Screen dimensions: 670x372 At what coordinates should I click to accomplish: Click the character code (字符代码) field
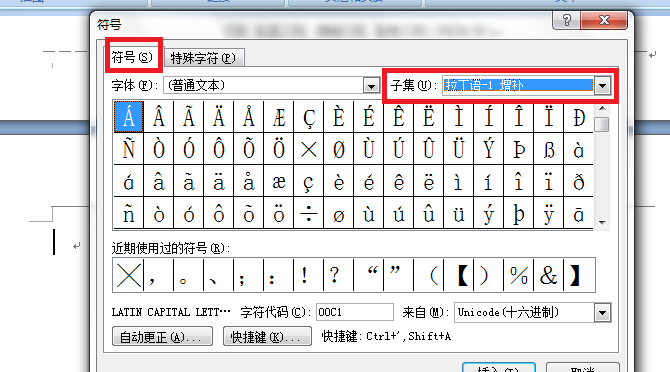[x=354, y=312]
